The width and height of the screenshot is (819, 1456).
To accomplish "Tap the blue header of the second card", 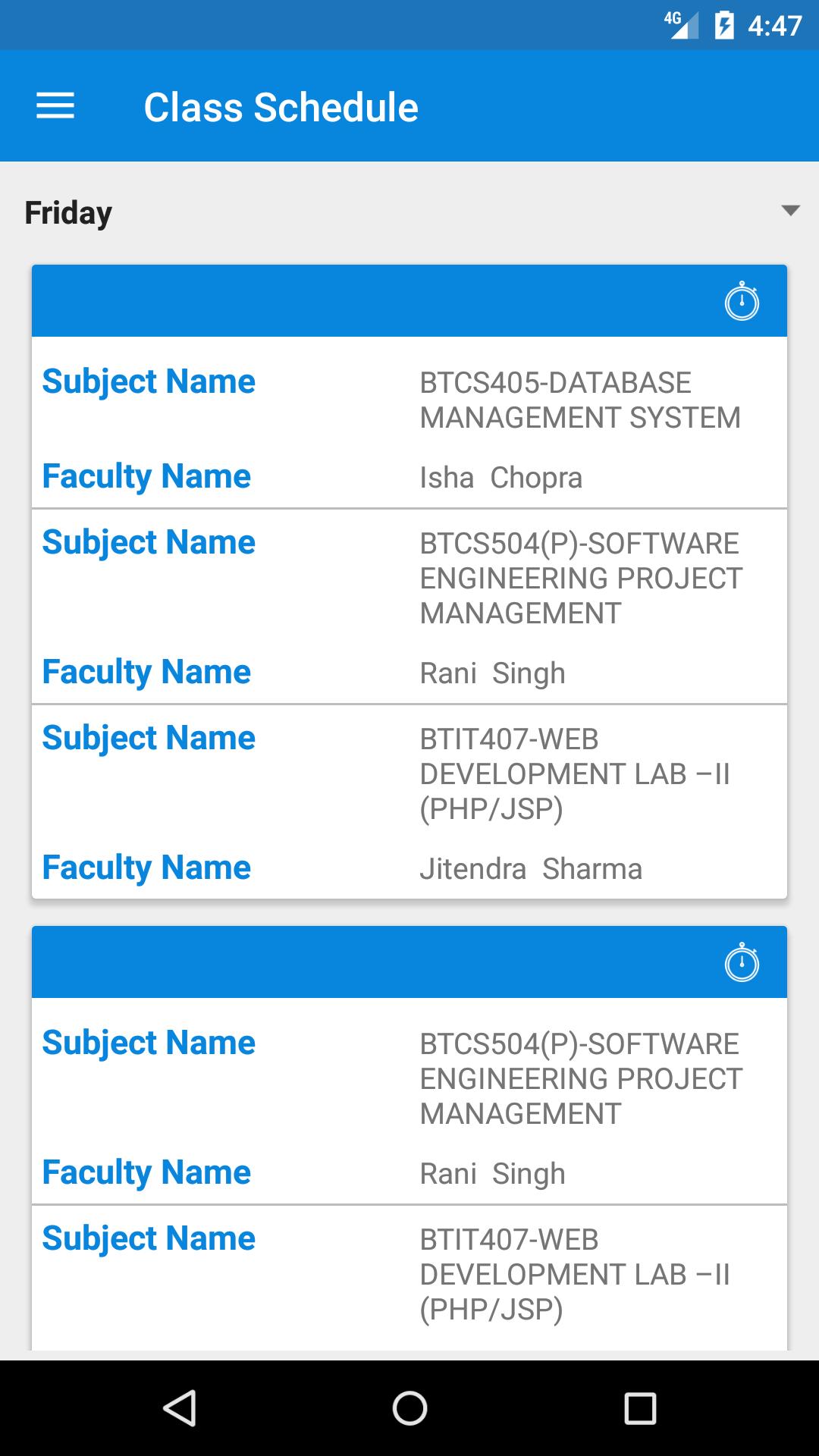I will point(409,962).
